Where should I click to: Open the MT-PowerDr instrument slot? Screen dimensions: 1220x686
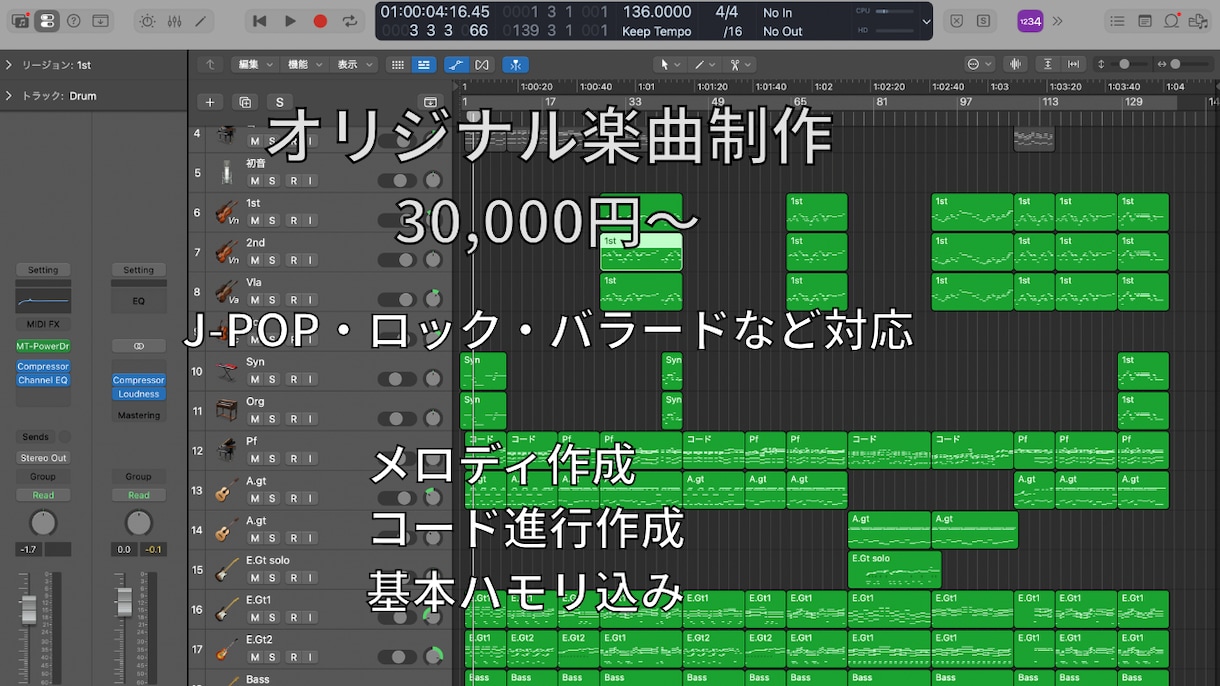tap(43, 346)
